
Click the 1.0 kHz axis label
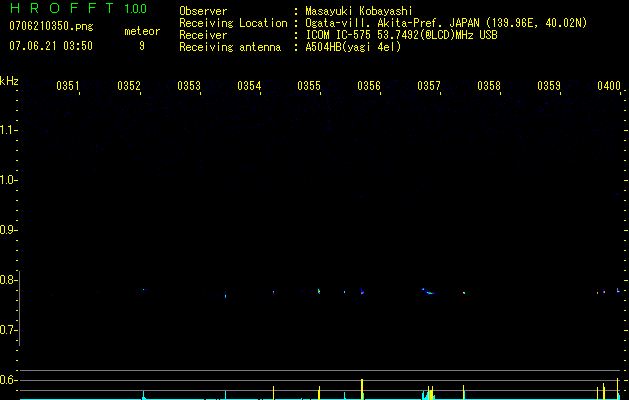click(8, 180)
